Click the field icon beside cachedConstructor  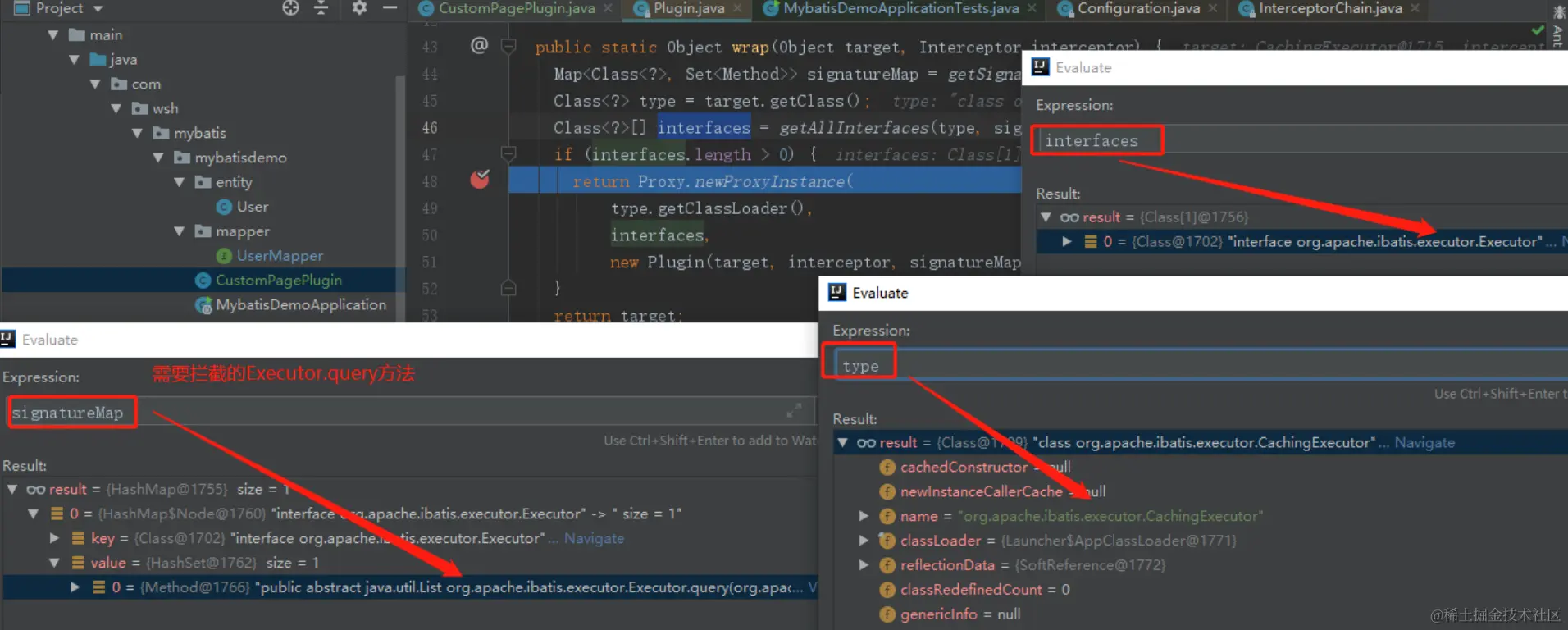(x=887, y=468)
